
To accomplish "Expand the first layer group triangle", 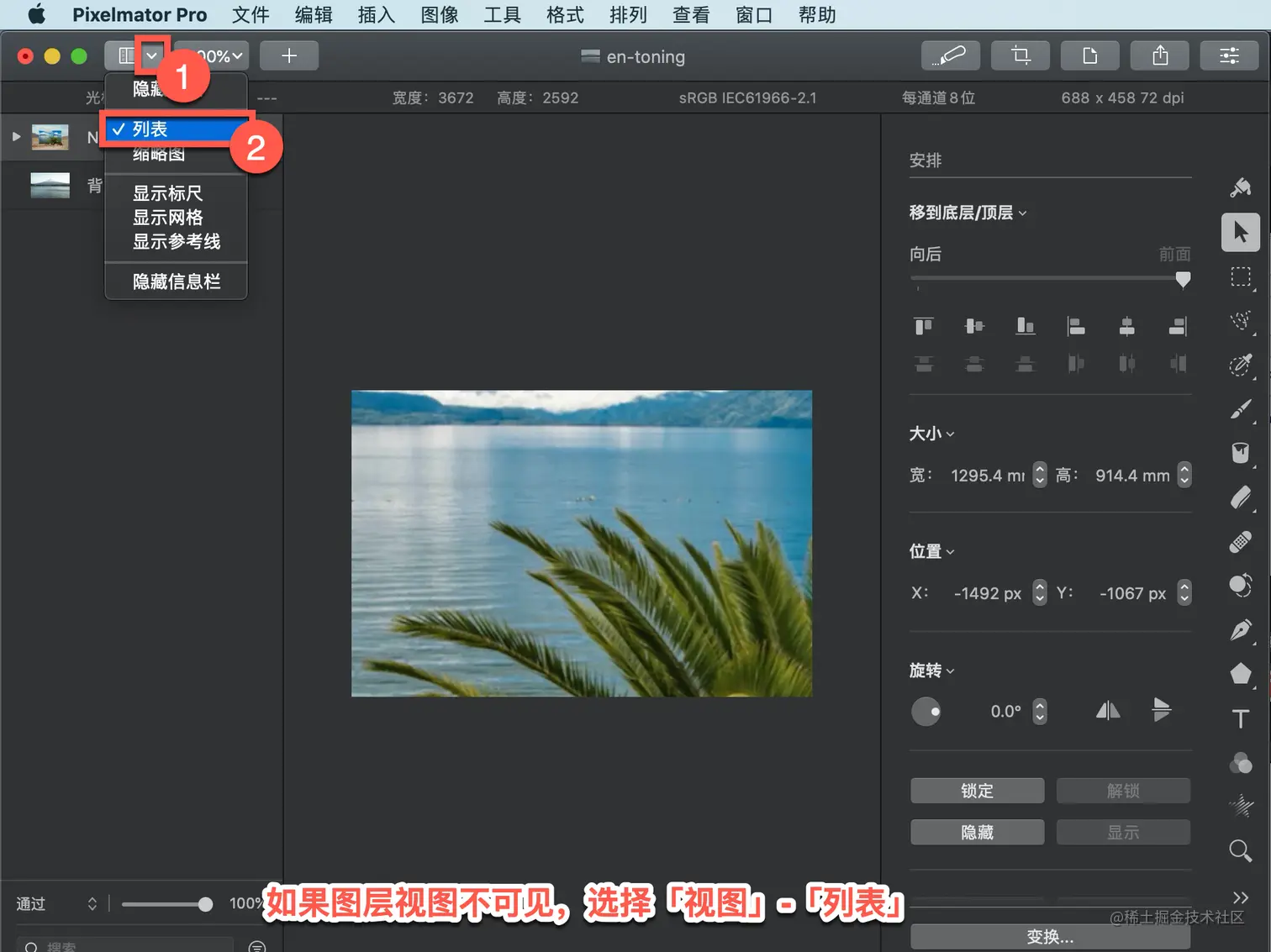I will pos(16,136).
